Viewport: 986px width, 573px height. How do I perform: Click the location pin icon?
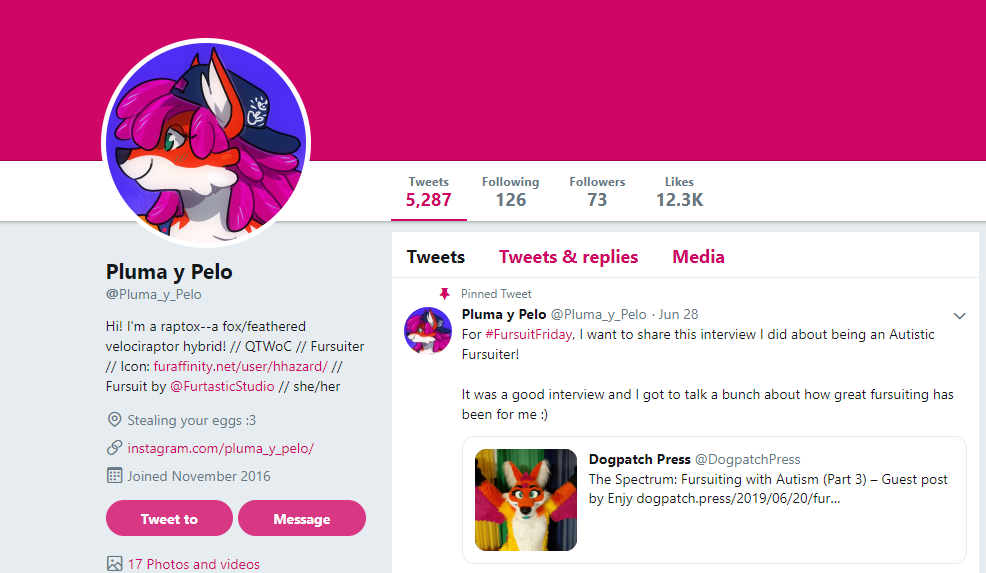pos(114,420)
